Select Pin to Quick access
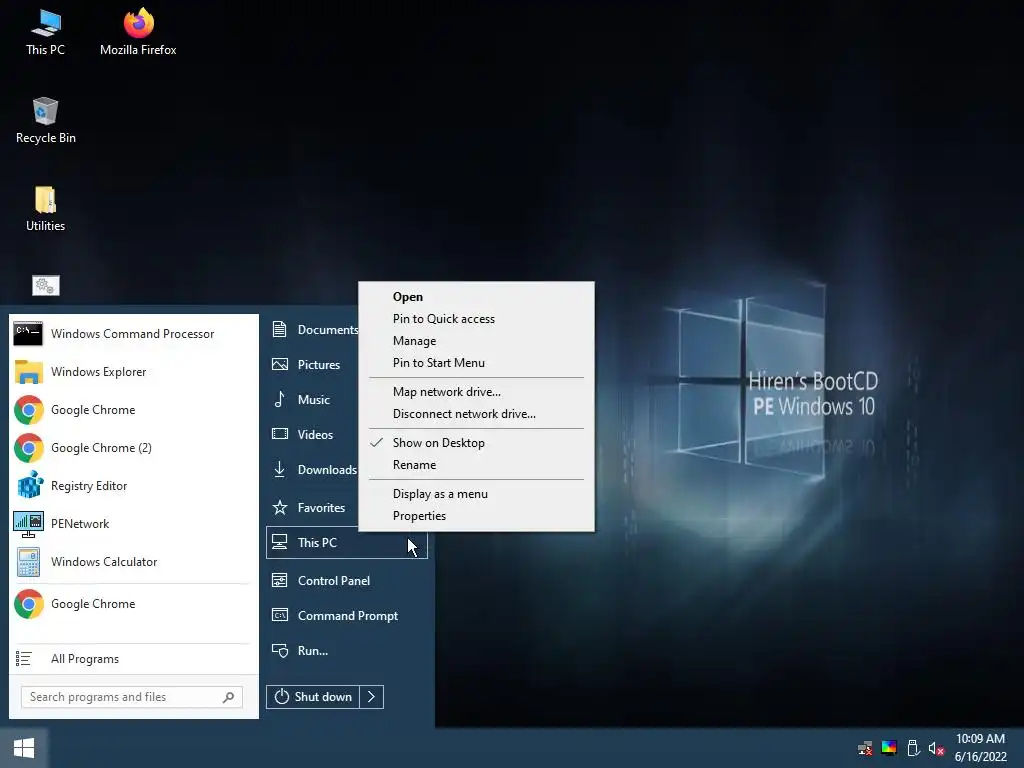 (x=476, y=319)
